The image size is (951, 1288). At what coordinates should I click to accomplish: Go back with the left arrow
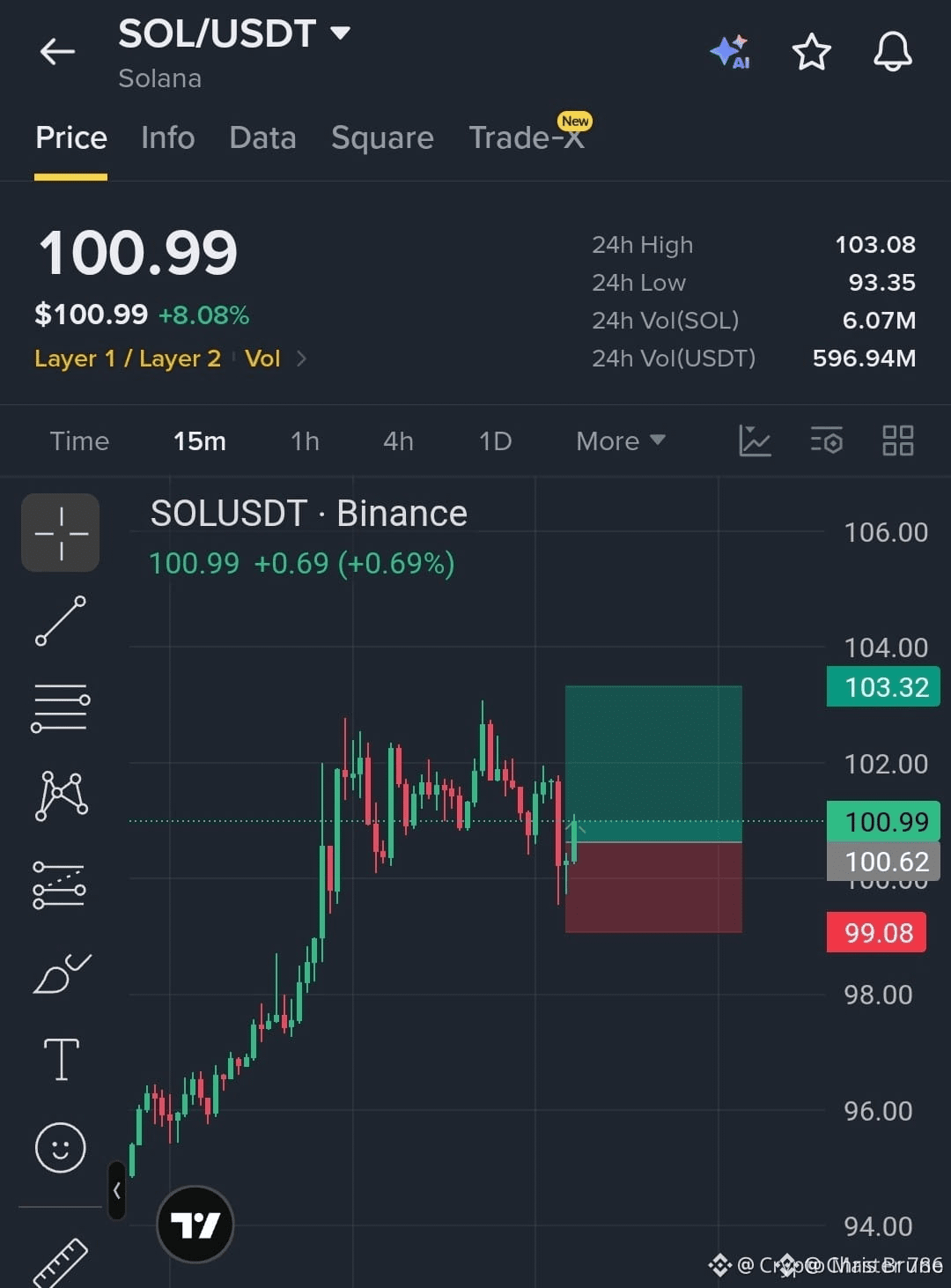coord(57,52)
